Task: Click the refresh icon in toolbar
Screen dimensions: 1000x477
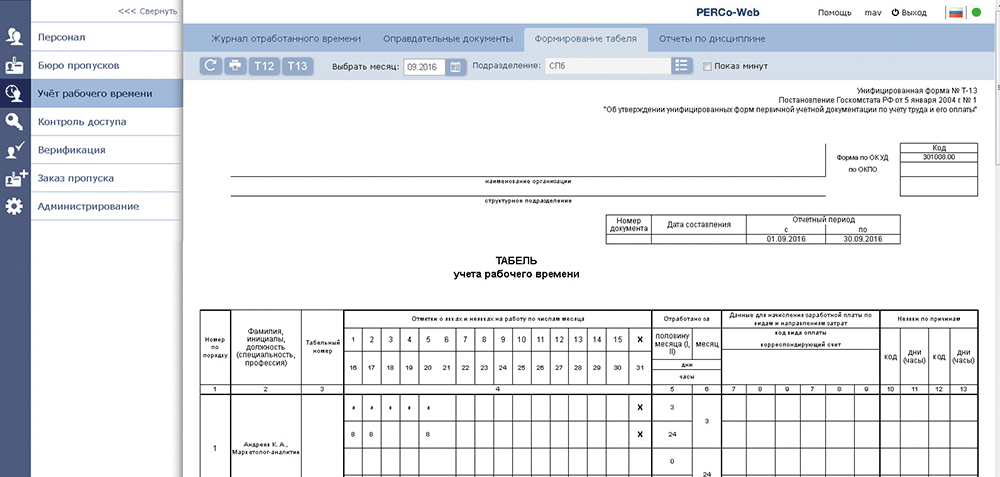Action: click(210, 66)
